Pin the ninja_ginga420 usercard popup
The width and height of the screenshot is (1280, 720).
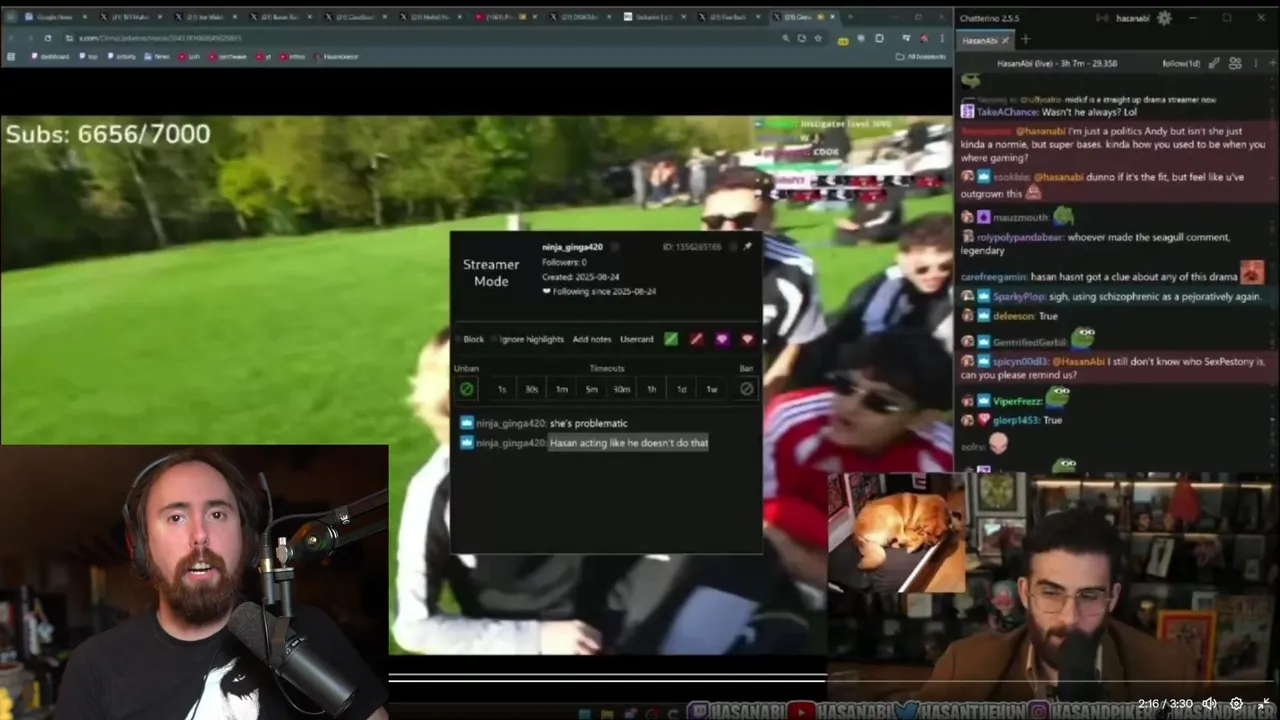tap(747, 247)
